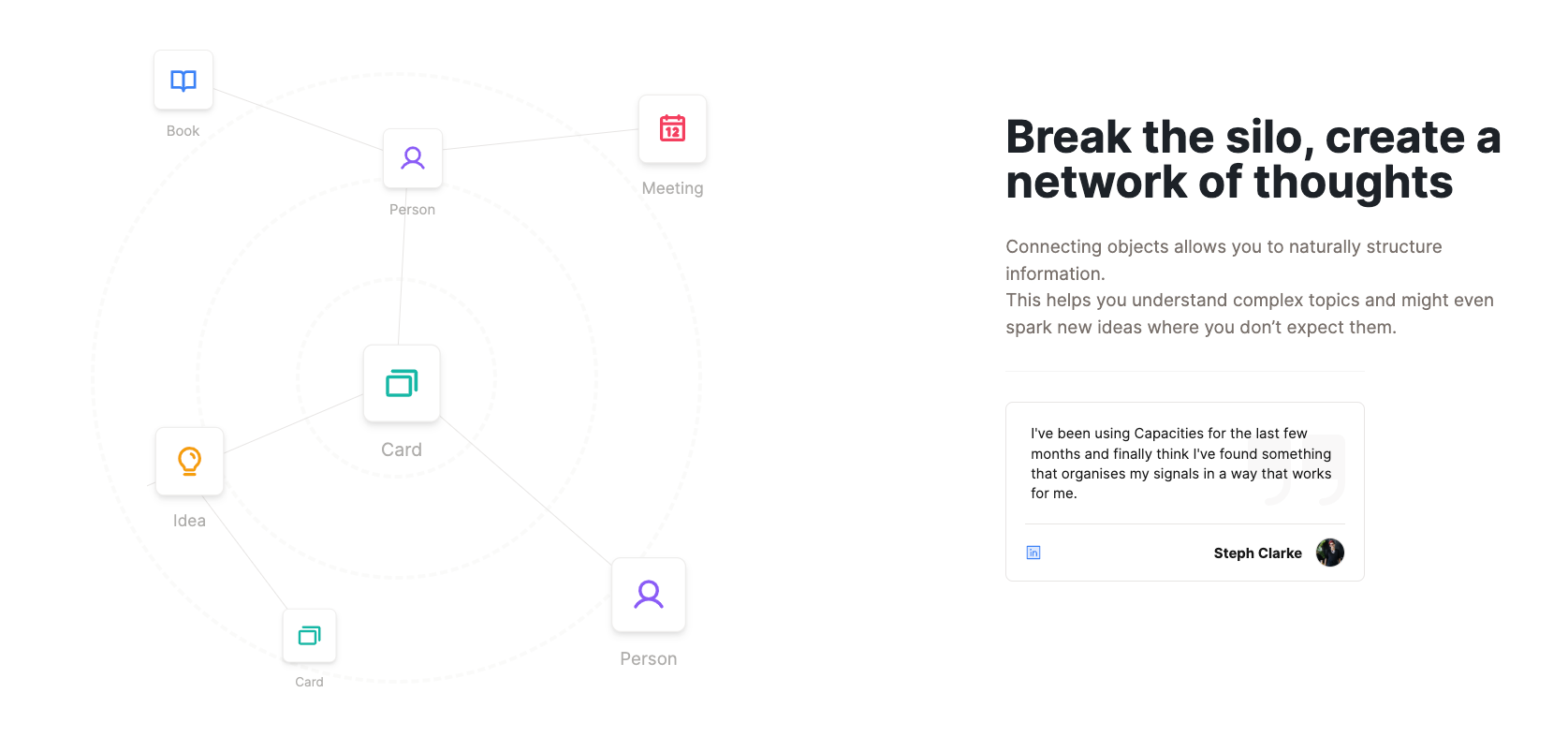This screenshot has height=737, width=1568.
Task: Click the orange Idea lightbulb icon
Action: coord(190,461)
